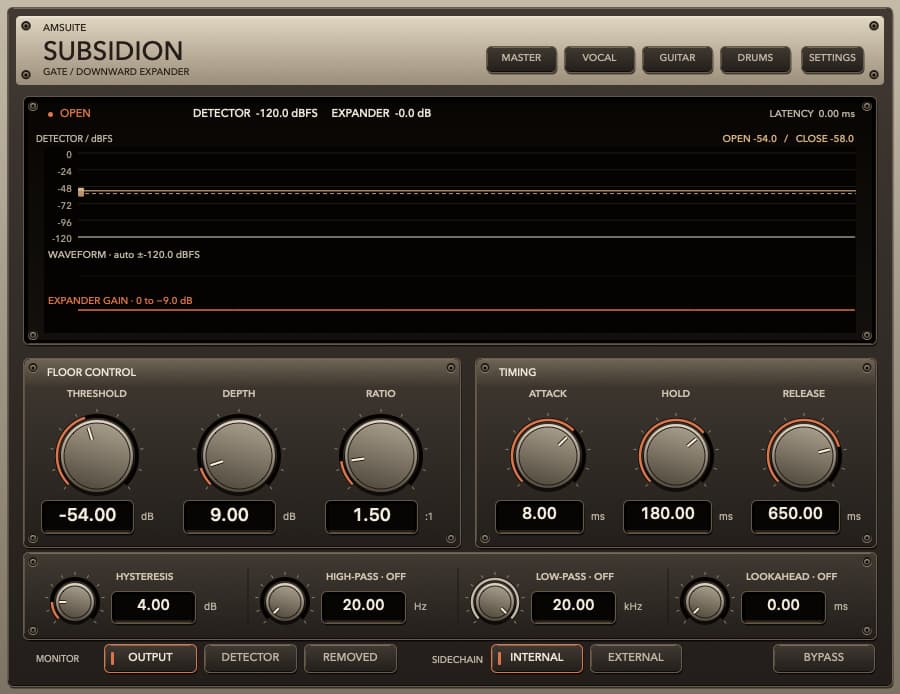Click the LOOKAHEAD · OFF label
The height and width of the screenshot is (694, 900).
(x=792, y=576)
